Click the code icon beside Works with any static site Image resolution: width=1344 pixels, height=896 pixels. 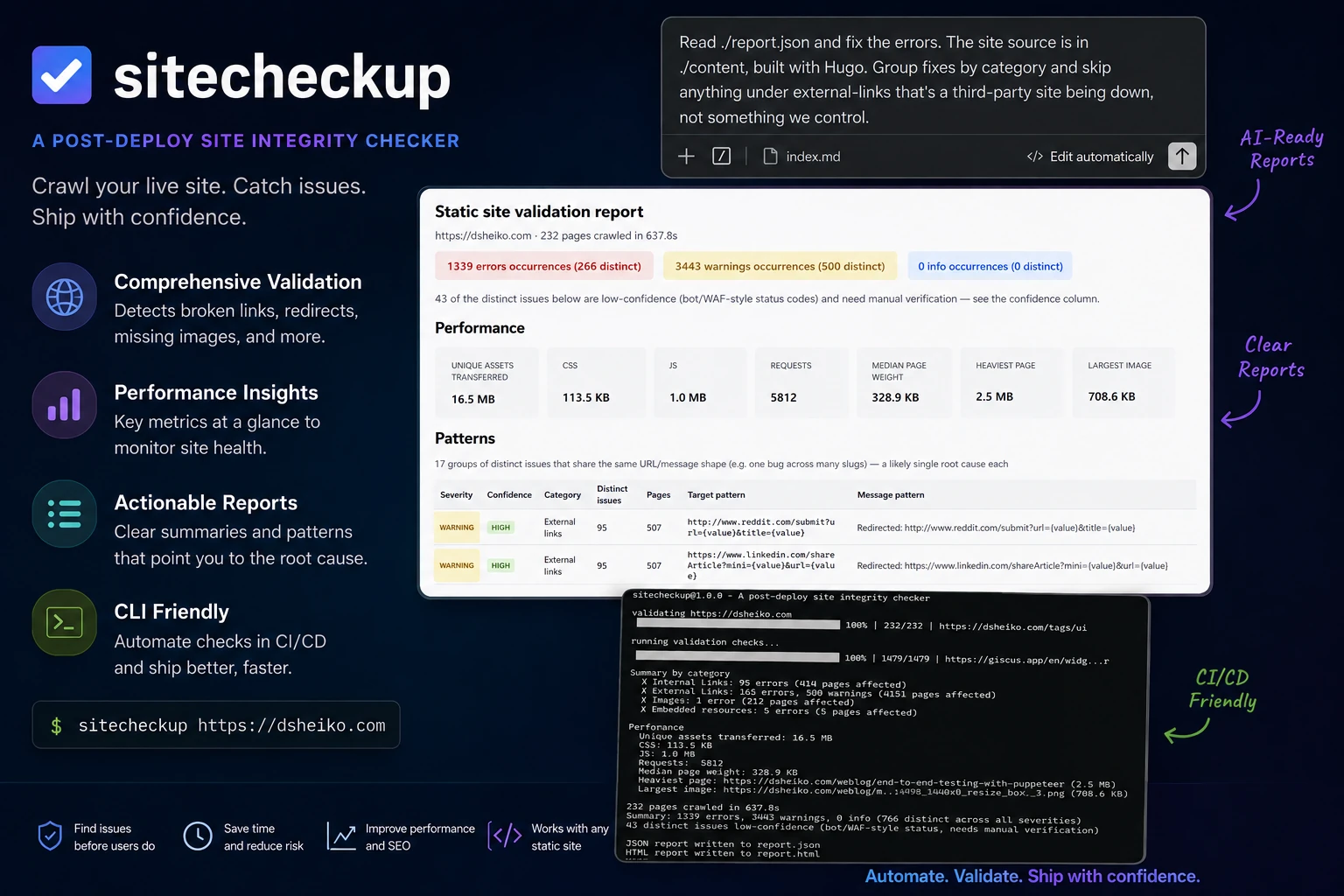pos(506,836)
